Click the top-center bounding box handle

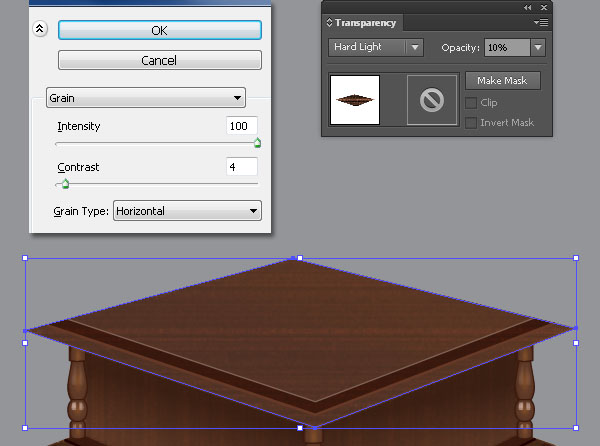300,258
